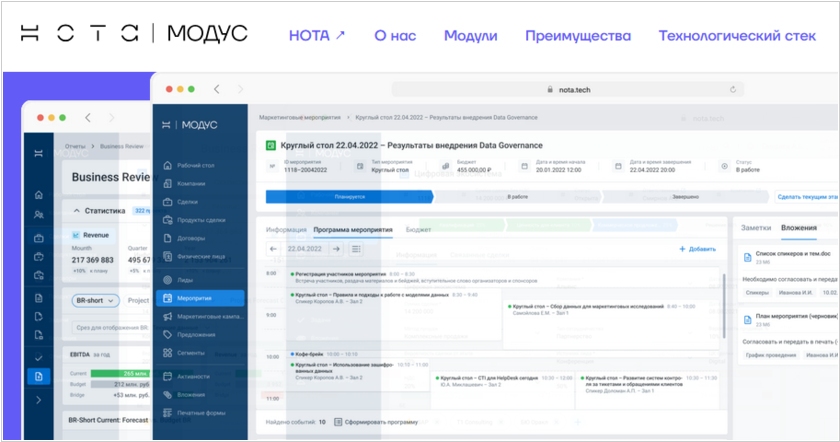This screenshot has width=840, height=442.
Task: Click browser forward arrow in front window
Action: [x=240, y=89]
